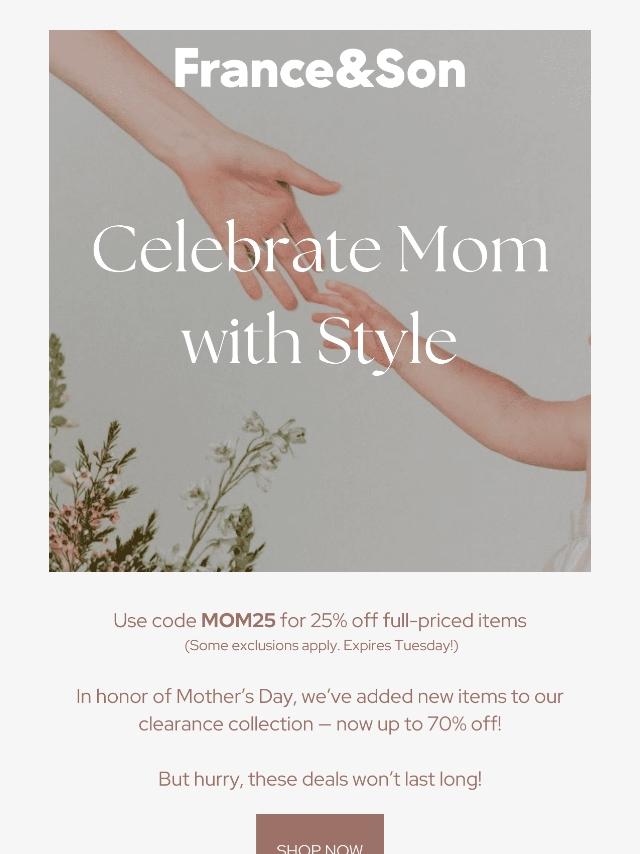This screenshot has width=640, height=854.
Task: Click "In honor of Mother's Day" sentence
Action: (185, 697)
